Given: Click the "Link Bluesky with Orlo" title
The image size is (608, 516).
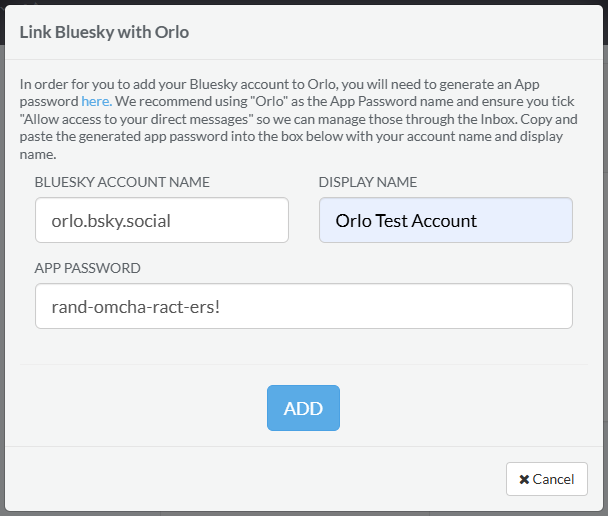Looking at the screenshot, I should (104, 32).
